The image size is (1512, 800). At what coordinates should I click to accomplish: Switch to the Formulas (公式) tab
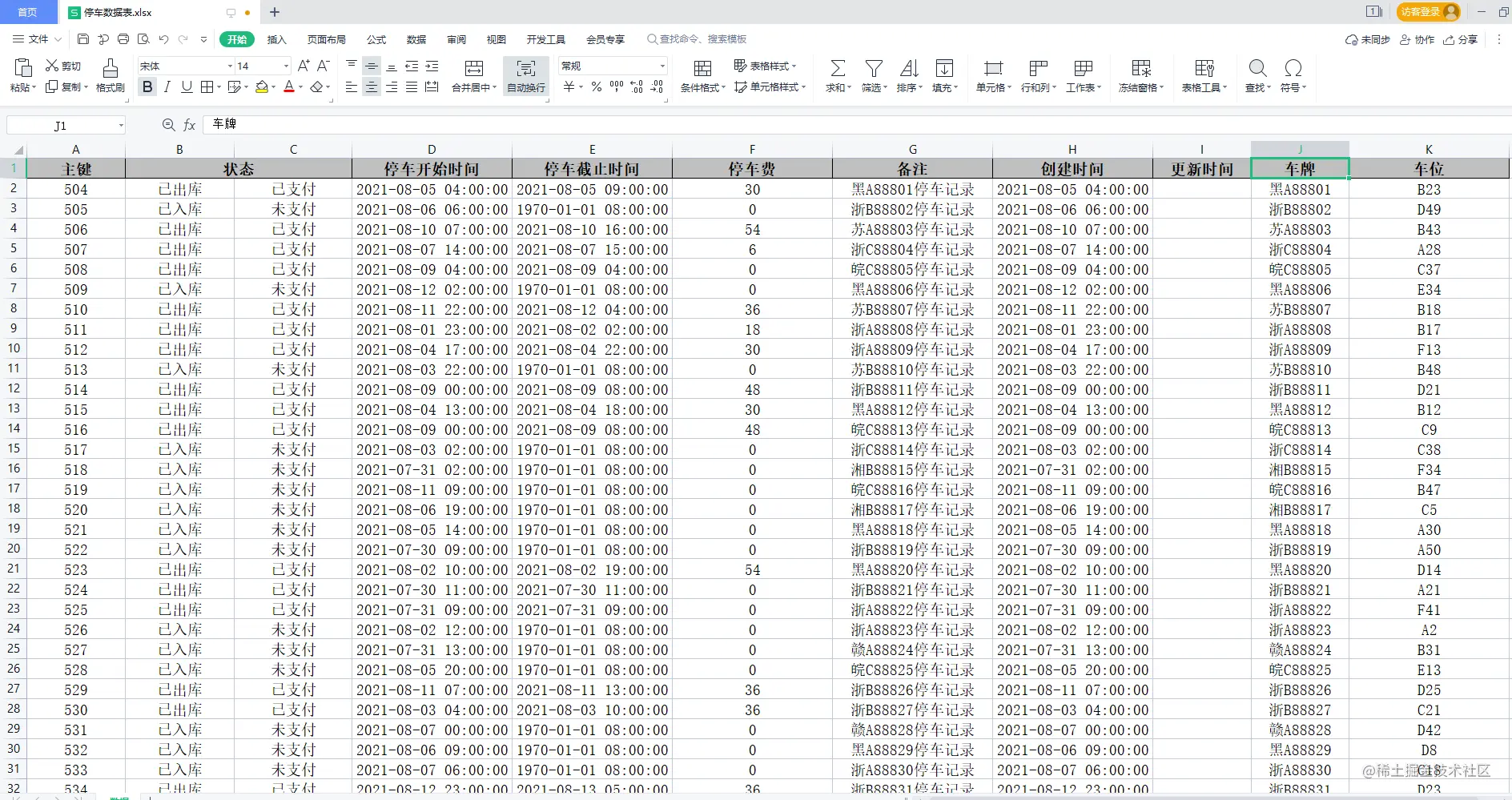point(376,39)
